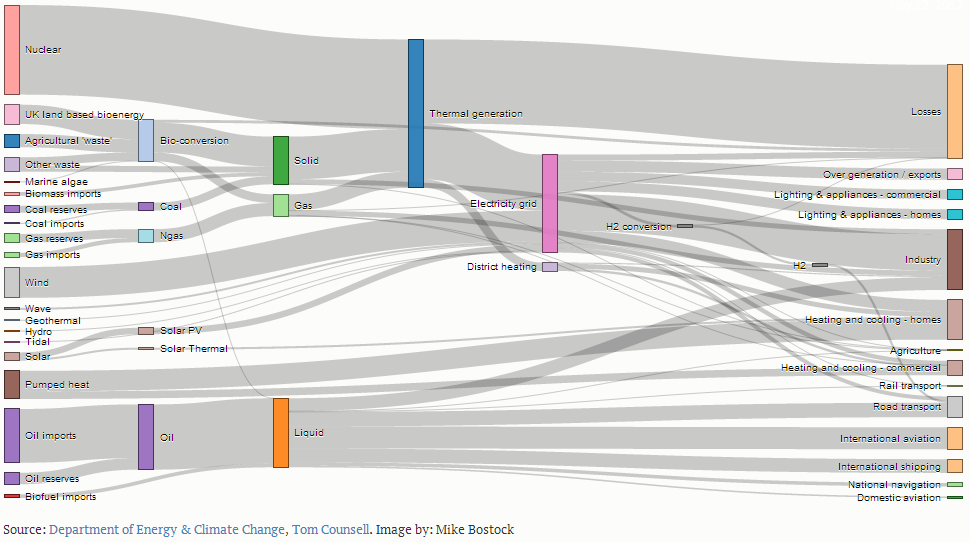The image size is (970, 542).
Task: Click the cyan Lighting & appliances - commercial node
Action: coord(955,194)
